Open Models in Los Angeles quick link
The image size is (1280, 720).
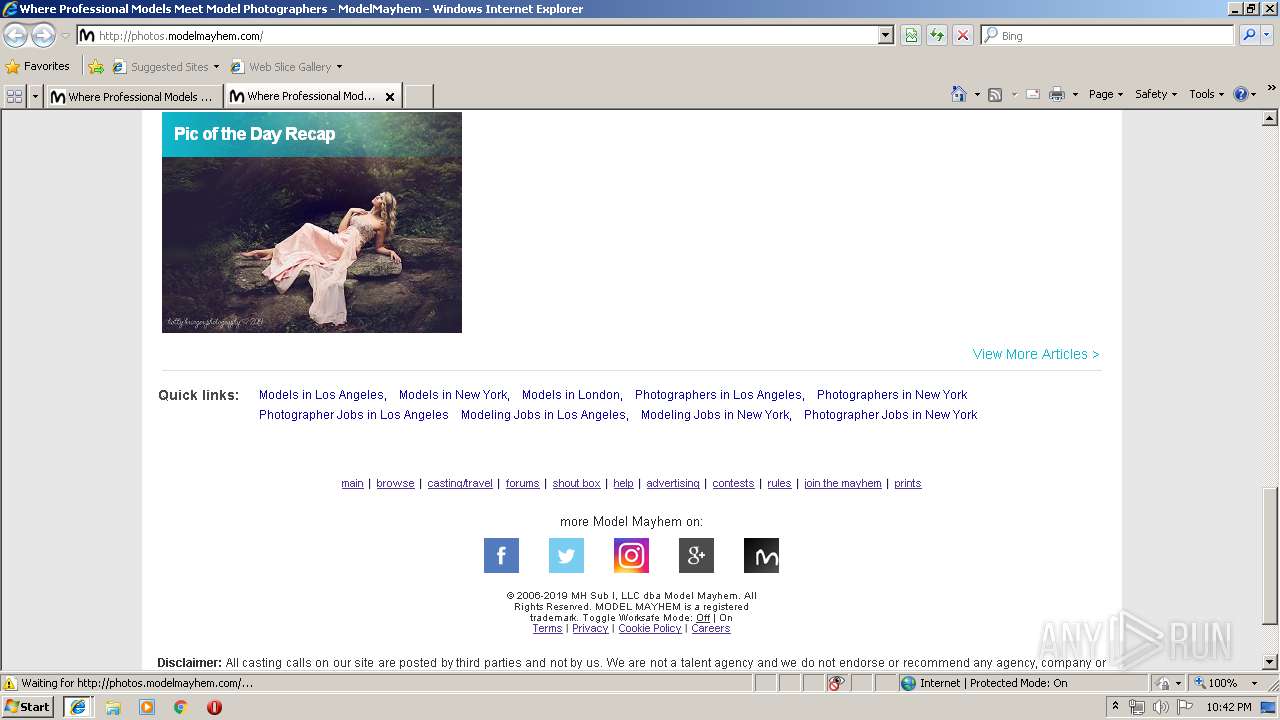[321, 395]
